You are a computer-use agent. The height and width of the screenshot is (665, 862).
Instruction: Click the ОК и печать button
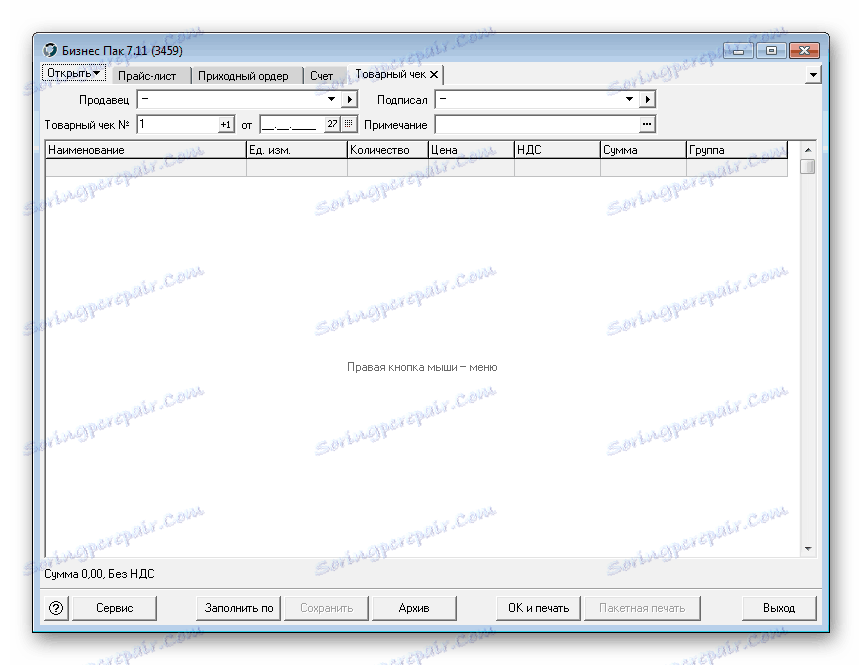[538, 607]
